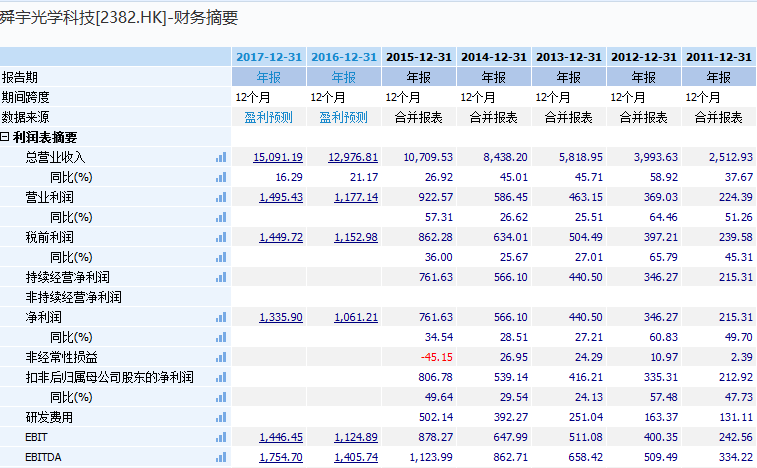This screenshot has height=468, width=757.
Task: Open chart icon for 同比(%) under 总营业收入
Action: (x=221, y=177)
